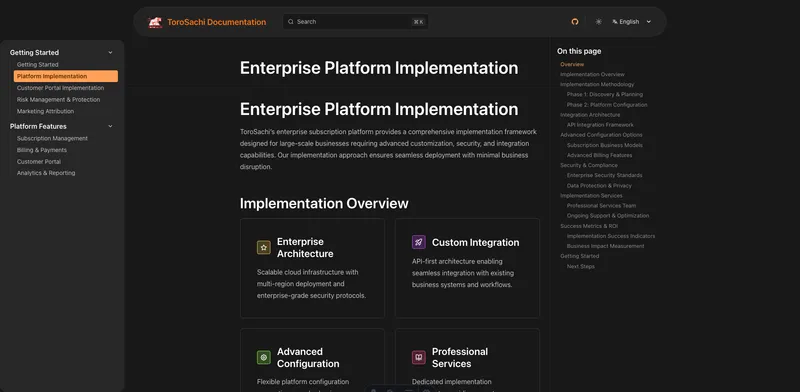The height and width of the screenshot is (392, 800).
Task: Collapse the Getting Started sidebar section
Action: 110,53
